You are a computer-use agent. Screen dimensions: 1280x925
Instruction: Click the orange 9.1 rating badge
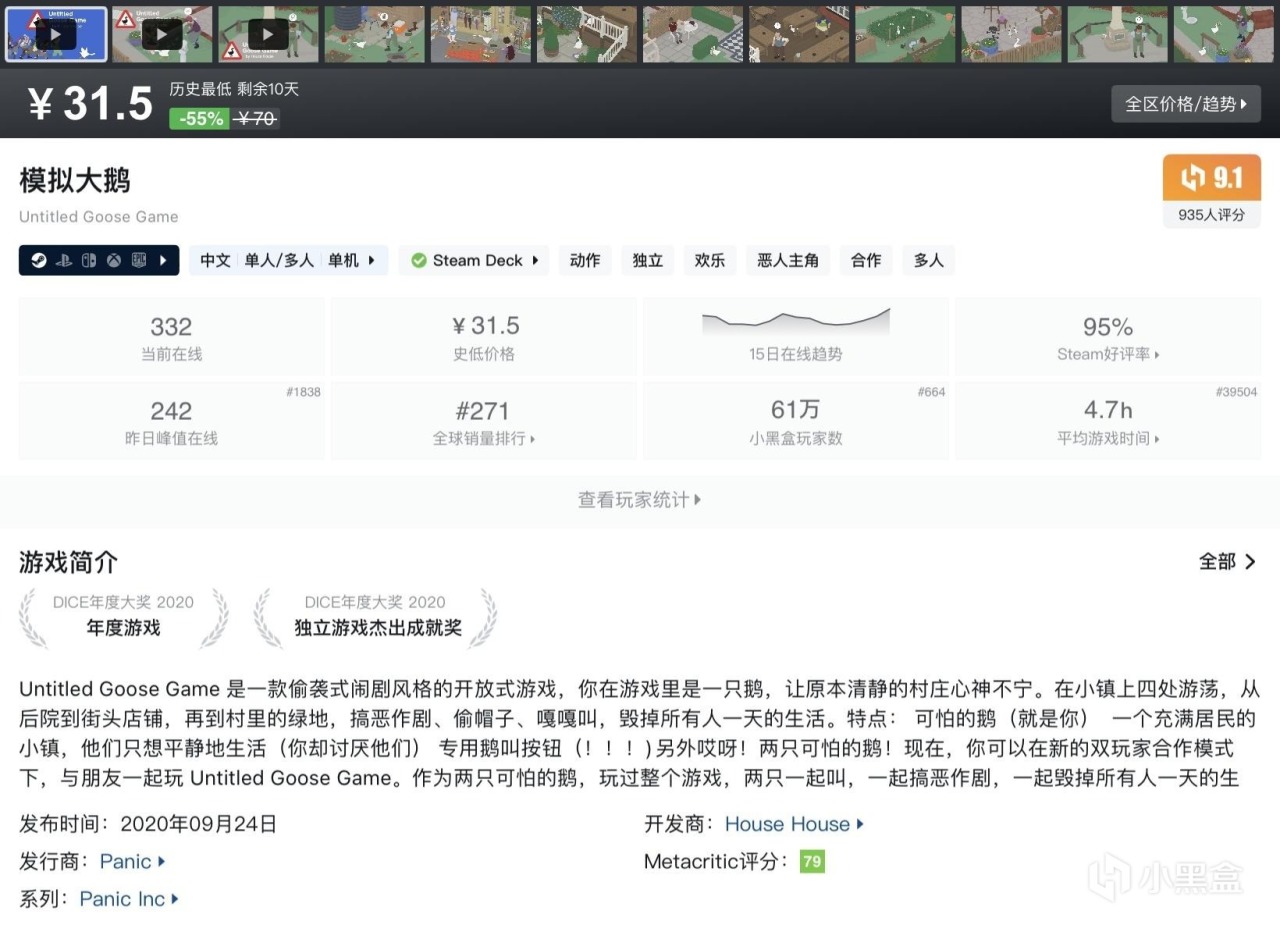tap(1211, 178)
